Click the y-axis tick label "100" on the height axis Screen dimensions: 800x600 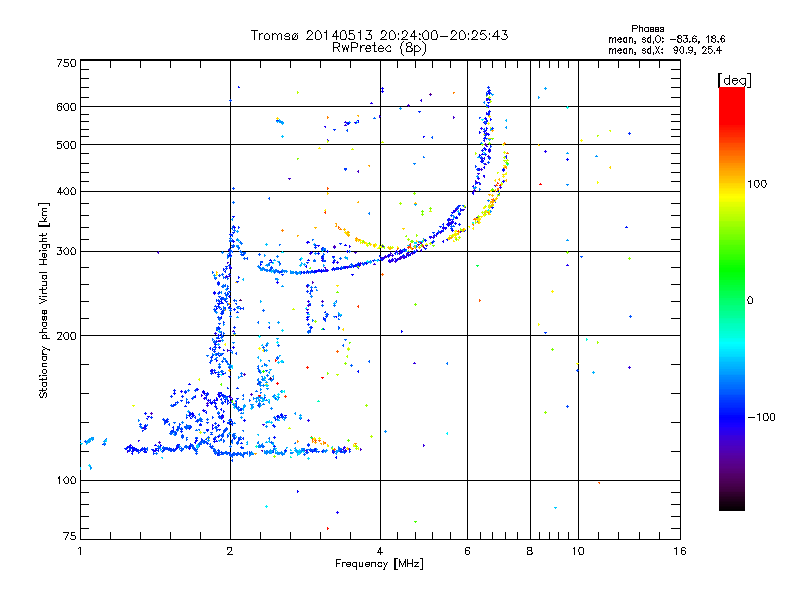[x=66, y=480]
